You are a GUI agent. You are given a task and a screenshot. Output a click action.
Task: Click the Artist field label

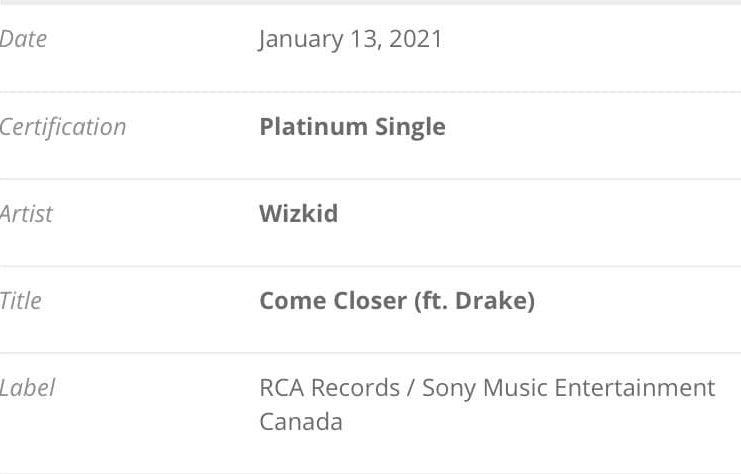pyautogui.click(x=27, y=214)
